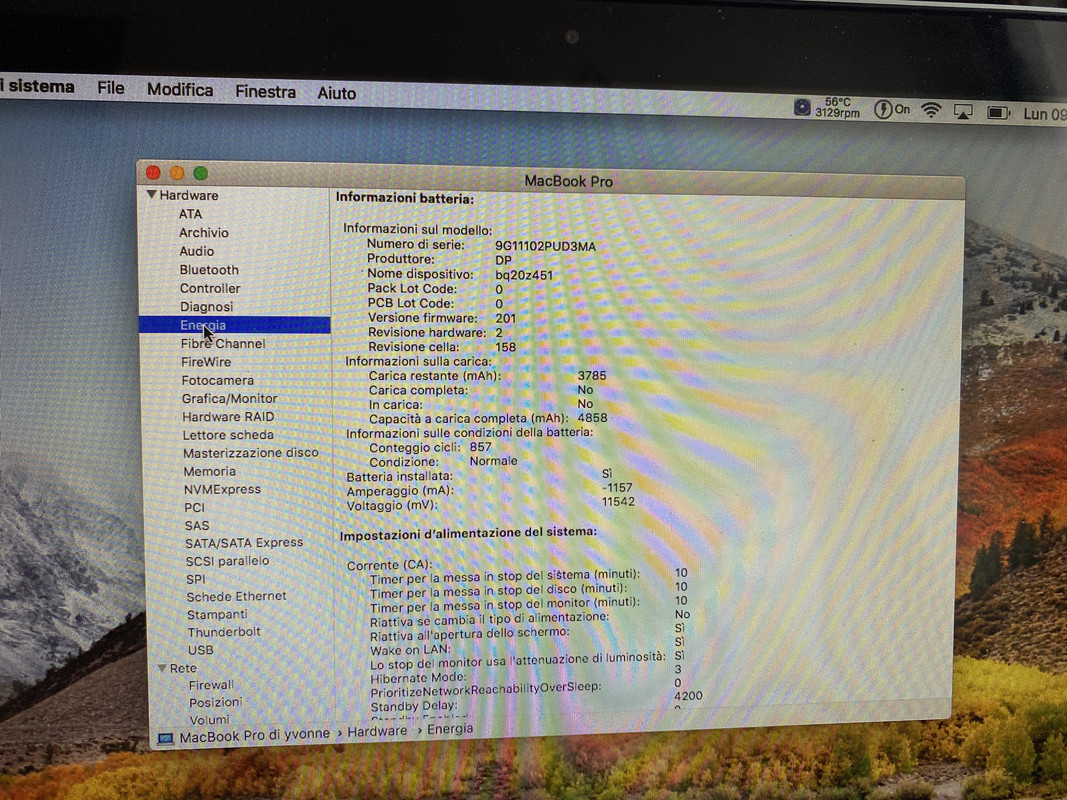Select the Energia sidebar item

tap(235, 325)
